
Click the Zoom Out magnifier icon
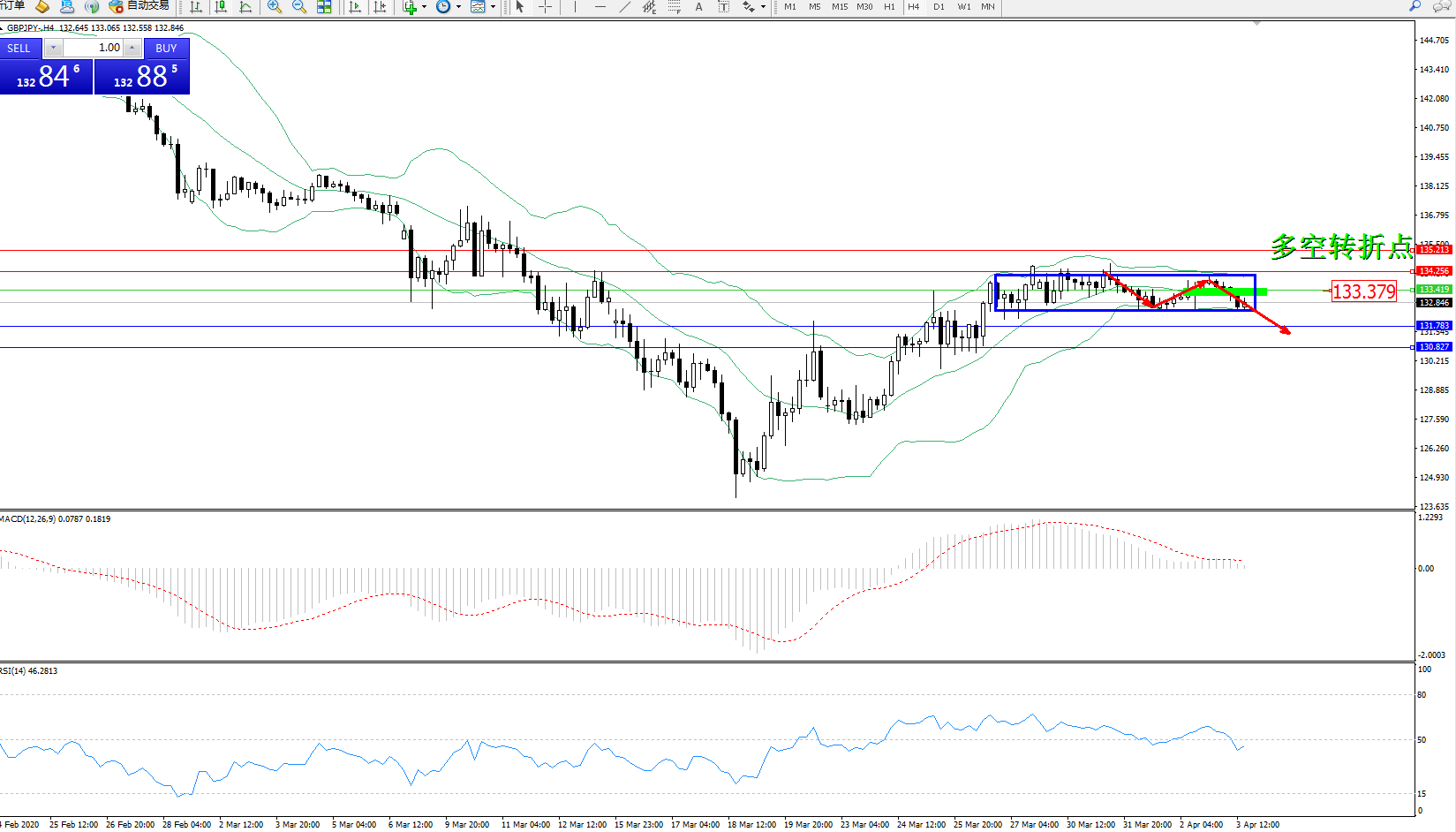pyautogui.click(x=299, y=7)
